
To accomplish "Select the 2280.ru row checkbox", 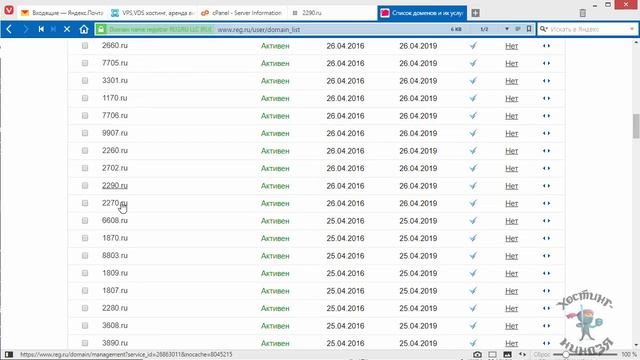I will tap(85, 308).
